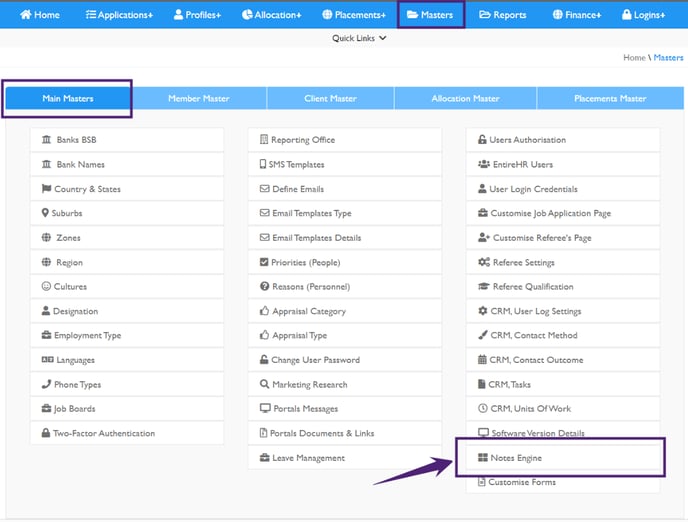Image resolution: width=688 pixels, height=522 pixels.
Task: Click the globe icon next to Zones
Action: [x=46, y=237]
